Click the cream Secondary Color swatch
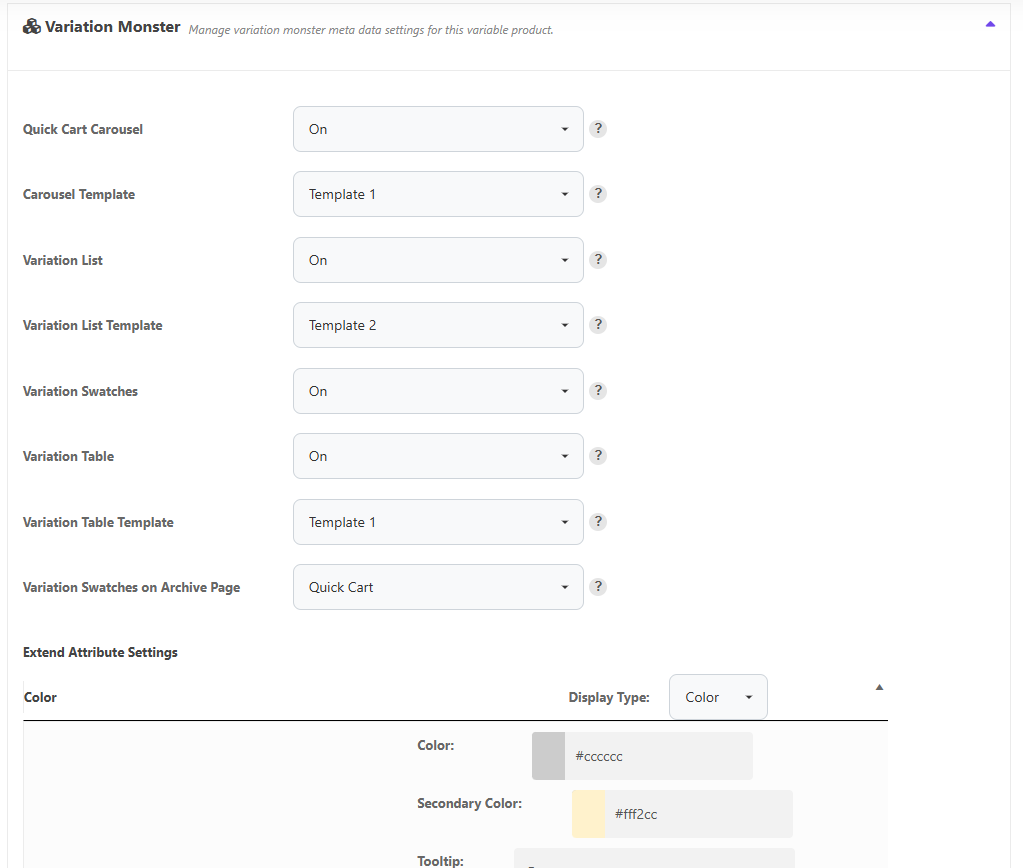This screenshot has width=1023, height=868. coord(588,814)
